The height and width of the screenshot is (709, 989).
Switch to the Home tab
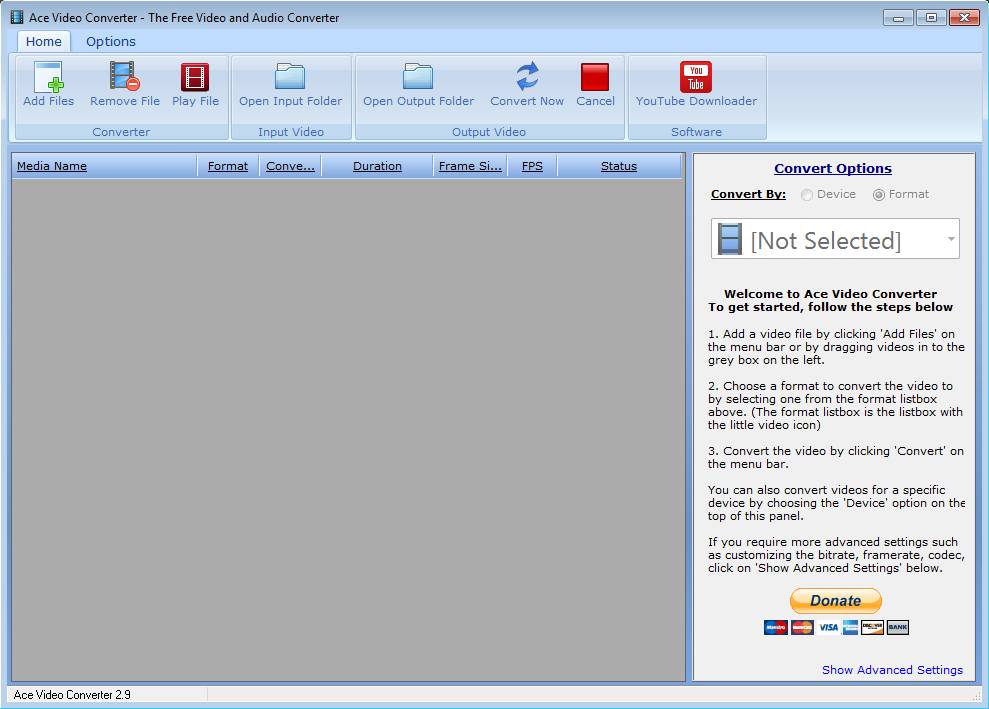pyautogui.click(x=44, y=41)
